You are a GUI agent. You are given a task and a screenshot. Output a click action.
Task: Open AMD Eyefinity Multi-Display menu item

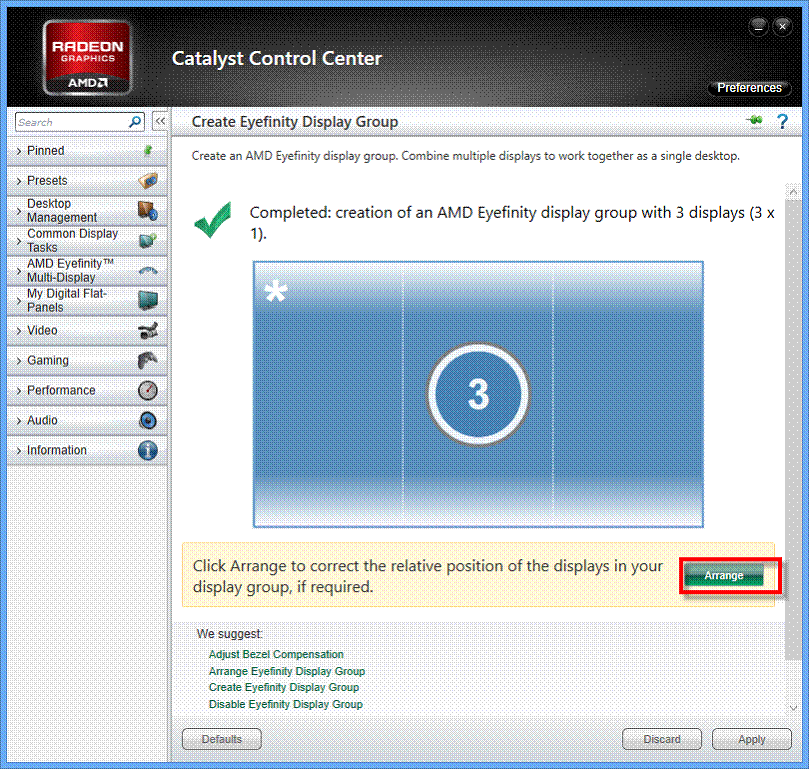click(x=87, y=271)
